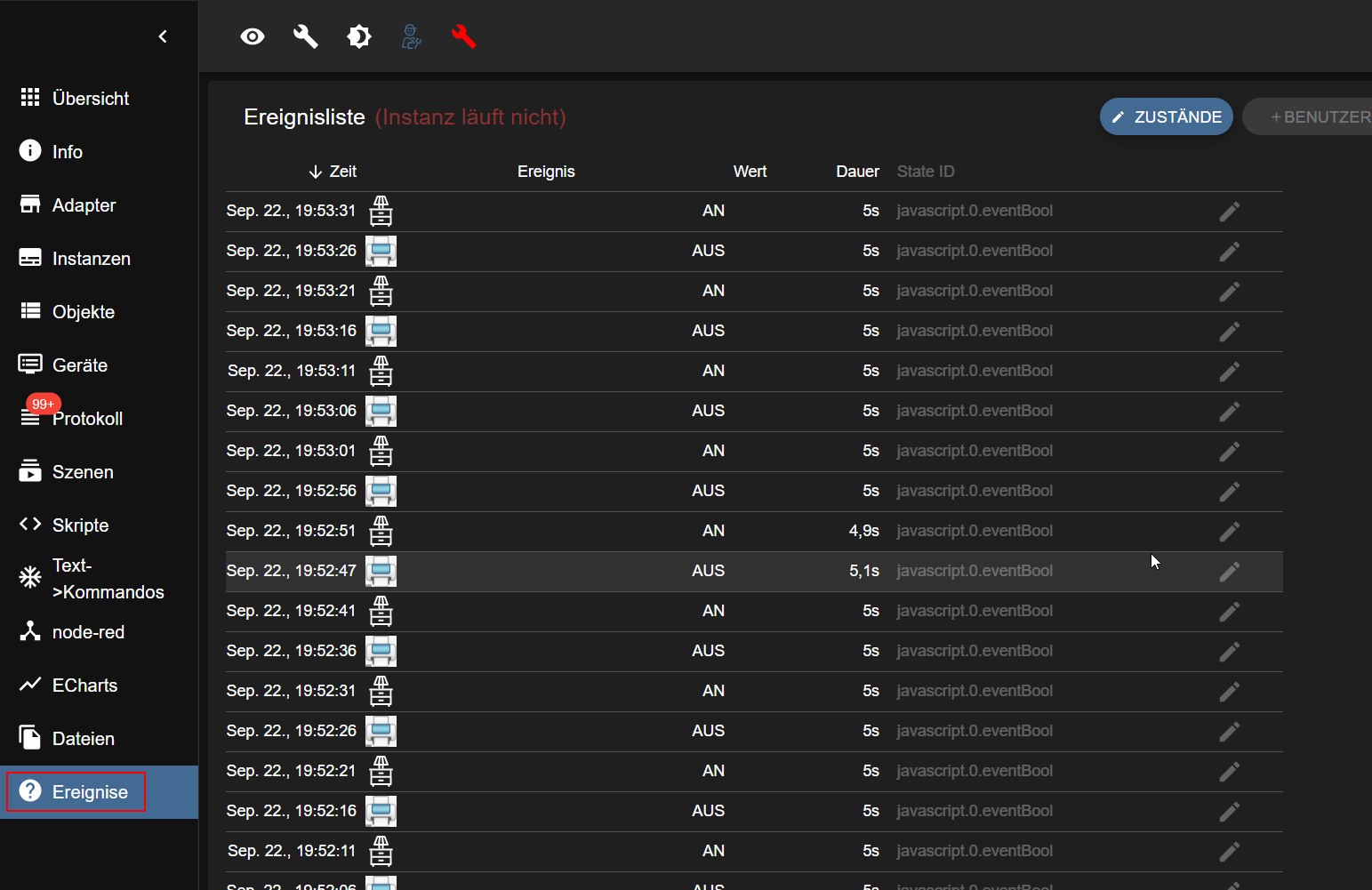This screenshot has height=890, width=1372.
Task: Click the blue expert mode person icon
Action: tap(411, 36)
